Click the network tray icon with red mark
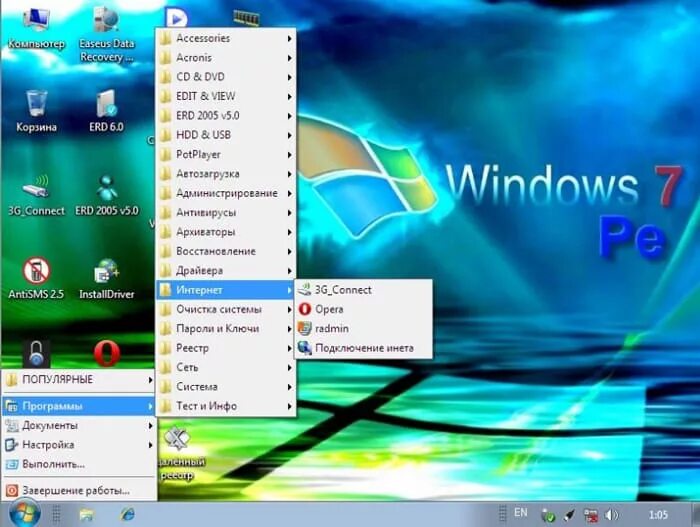Viewport: 700px width, 527px height. click(x=591, y=515)
